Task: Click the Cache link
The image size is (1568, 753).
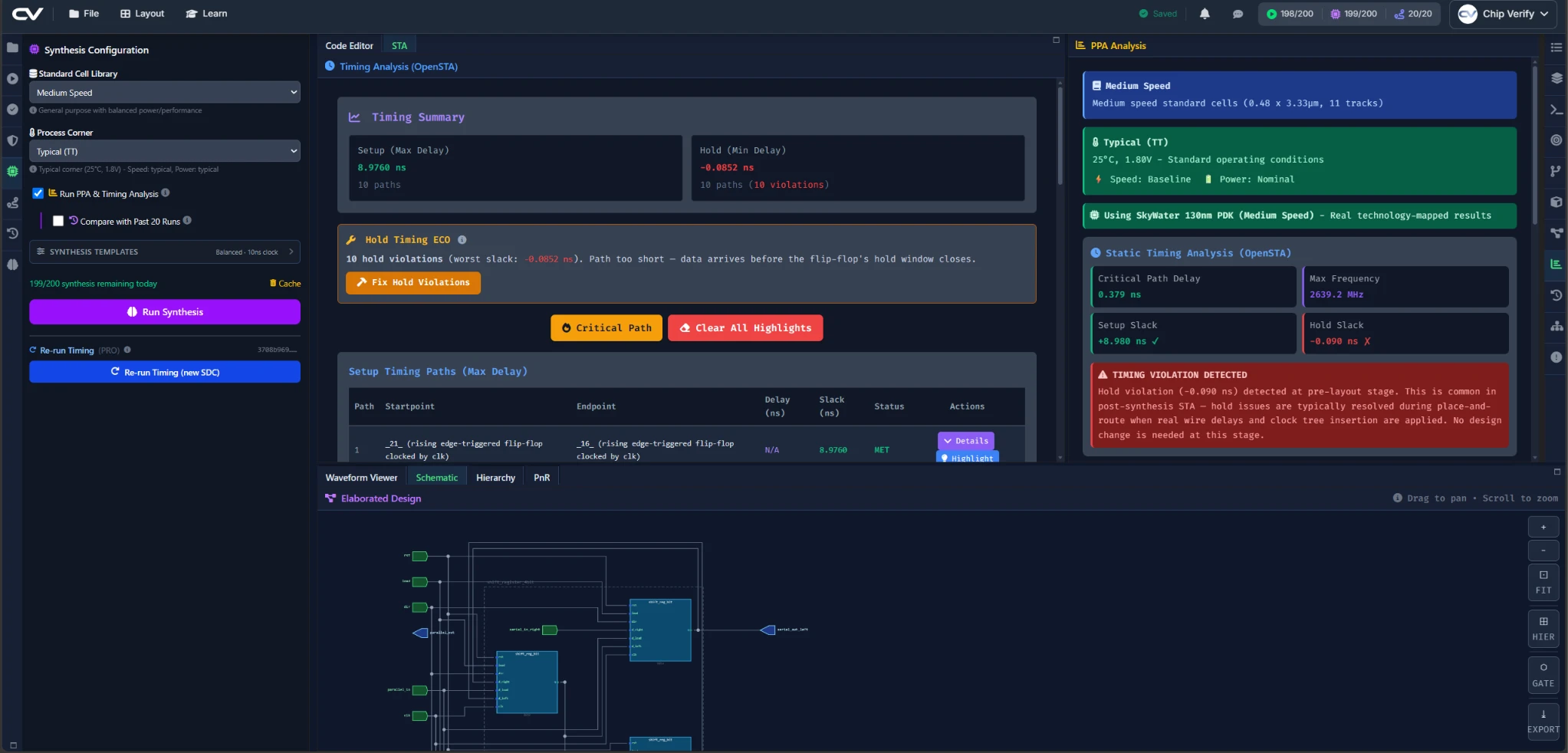Action: (285, 284)
